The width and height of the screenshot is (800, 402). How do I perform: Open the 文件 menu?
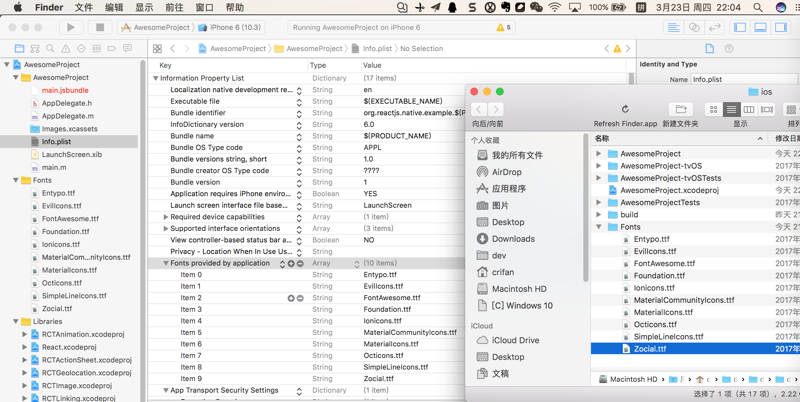84,8
